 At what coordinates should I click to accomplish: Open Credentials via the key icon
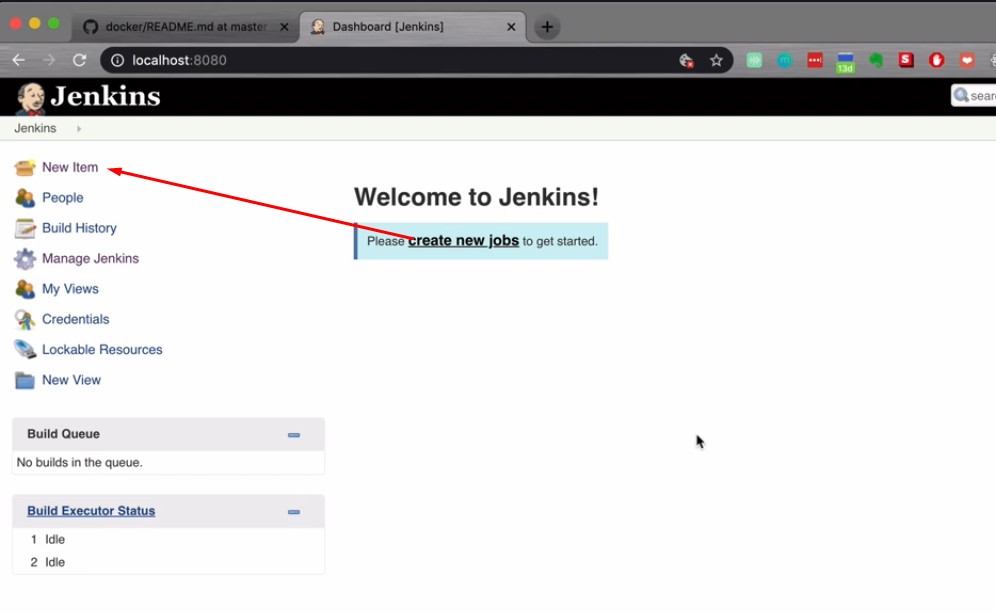click(x=23, y=319)
